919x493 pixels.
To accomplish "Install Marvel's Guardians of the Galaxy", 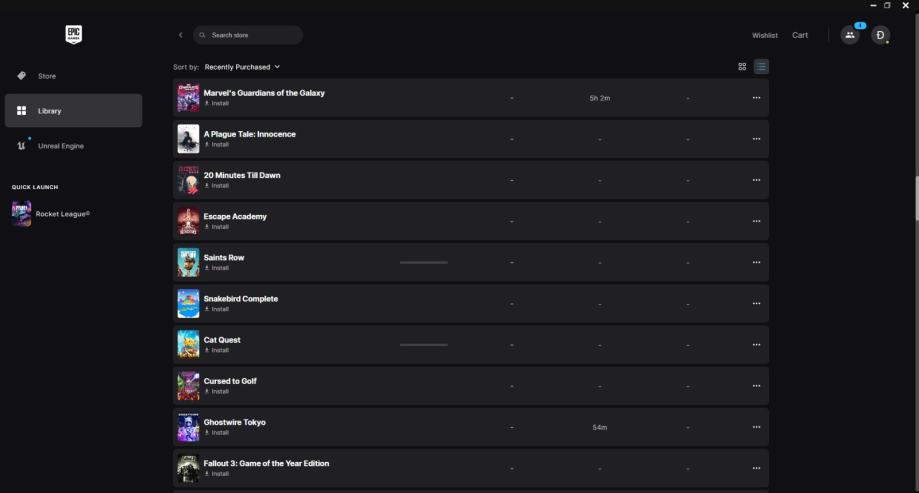I will click(219, 103).
